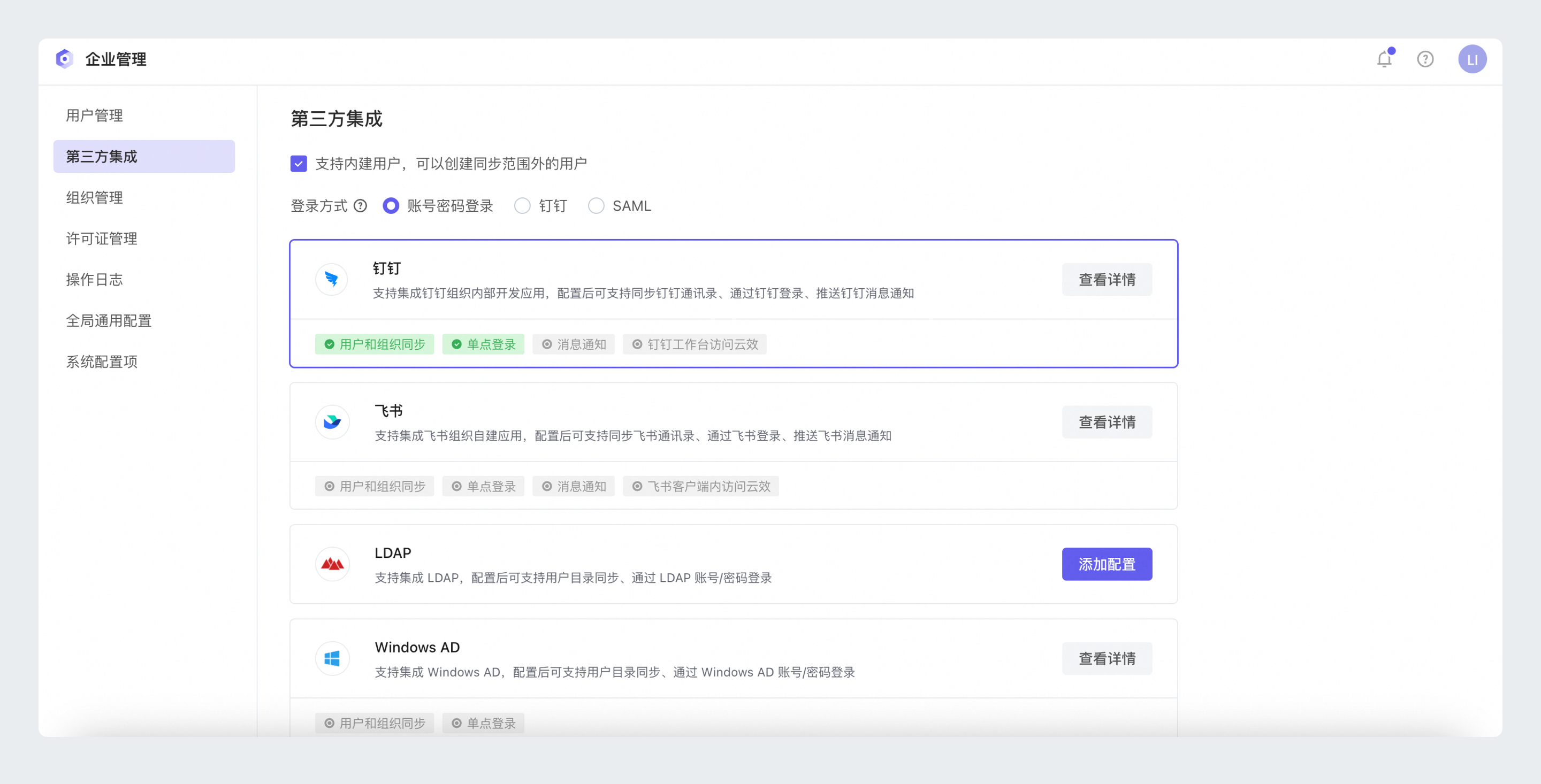Select SAML login method radio

coord(596,206)
